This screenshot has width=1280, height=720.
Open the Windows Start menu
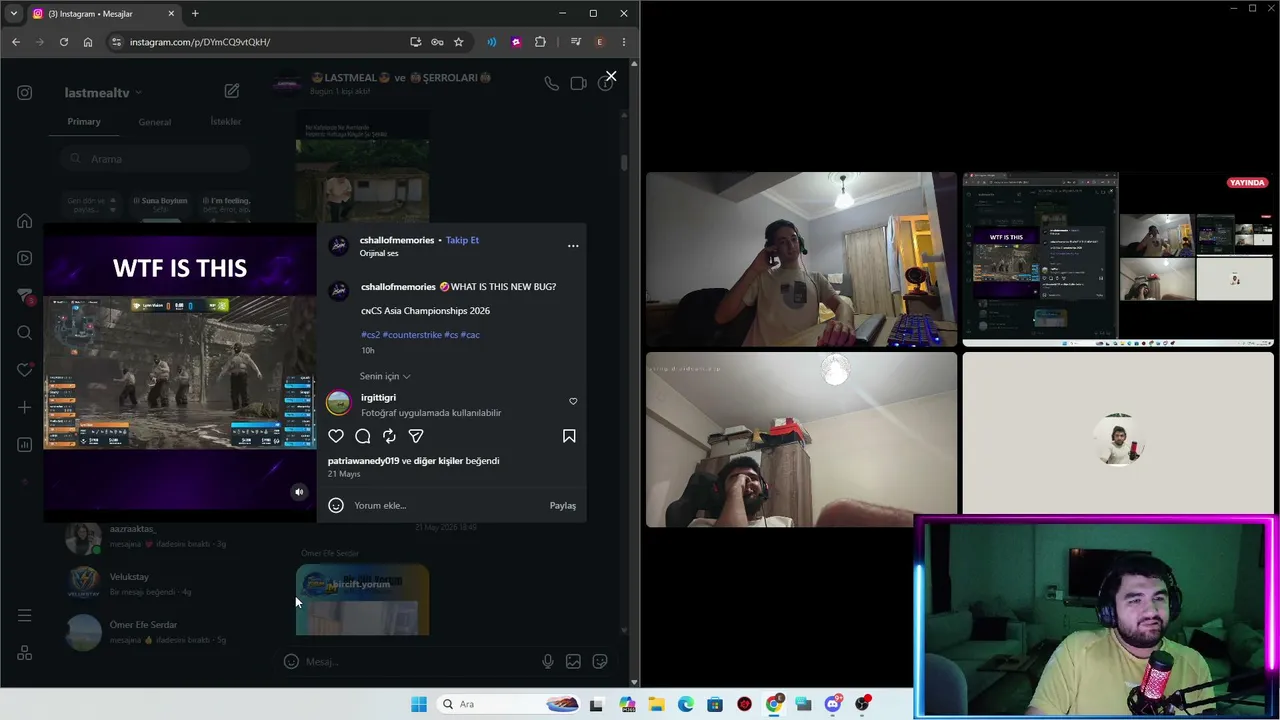point(419,704)
